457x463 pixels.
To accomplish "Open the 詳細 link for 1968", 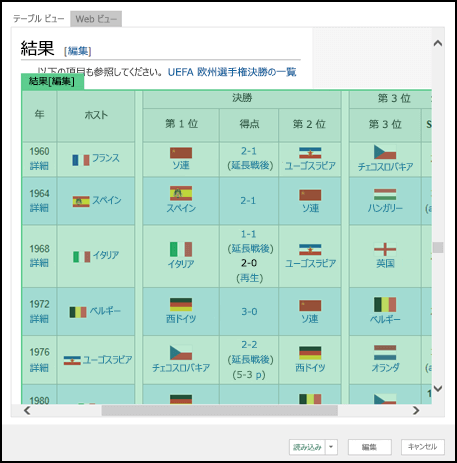I will tap(39, 263).
